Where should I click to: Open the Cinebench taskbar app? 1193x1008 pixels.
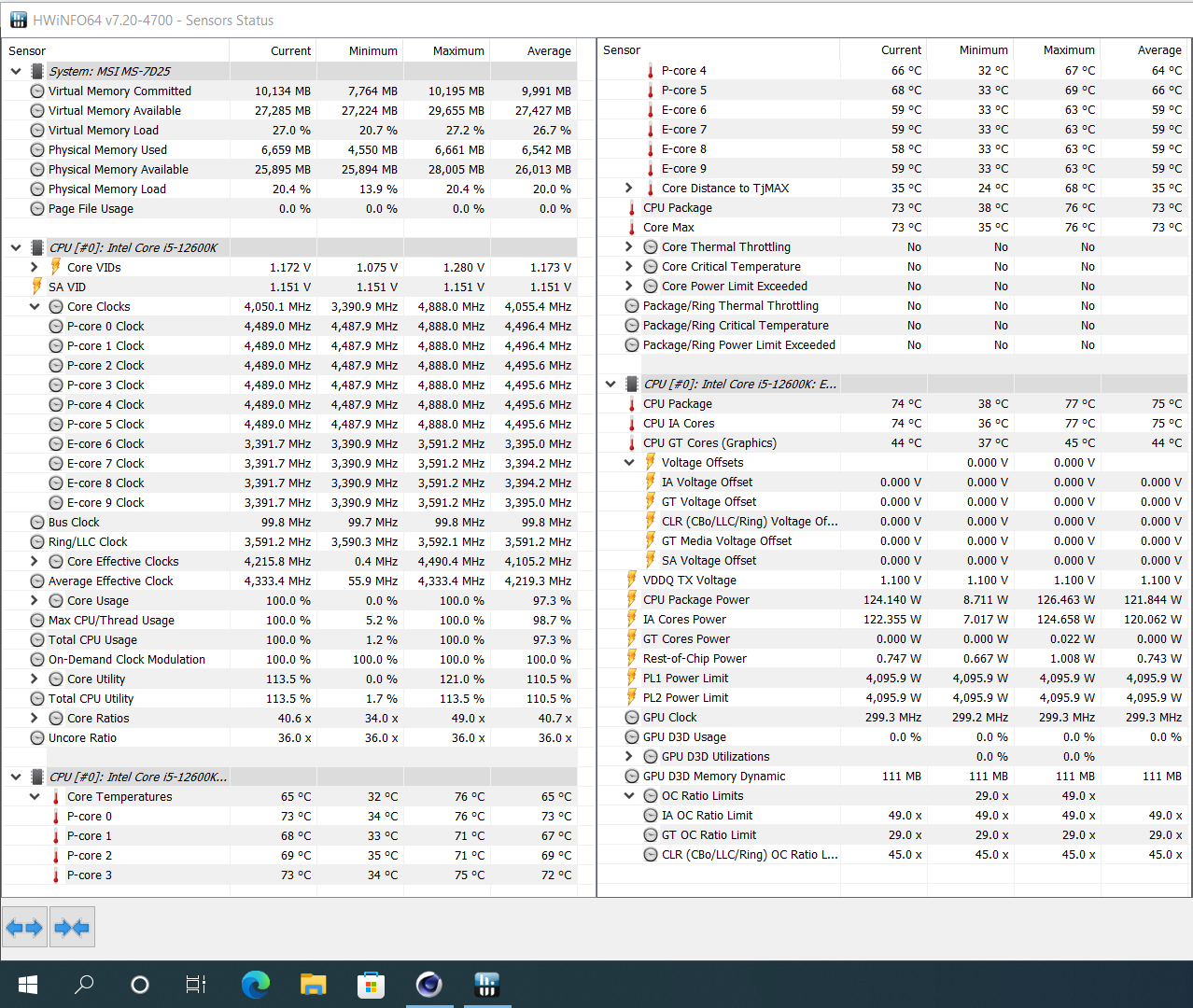(428, 985)
